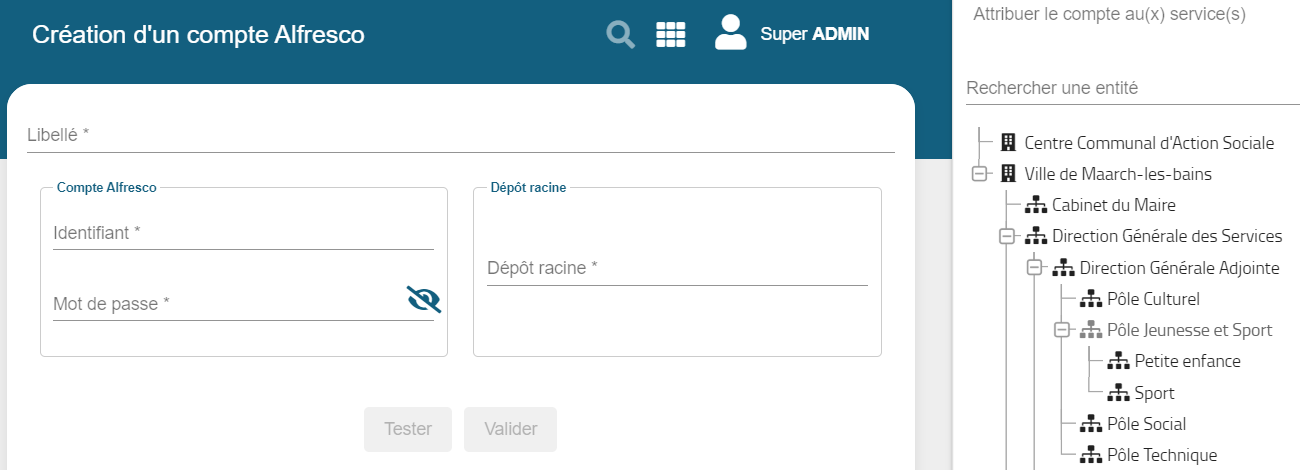1300x470 pixels.
Task: Click the Pôle Culturel org-chart icon
Action: (1092, 299)
